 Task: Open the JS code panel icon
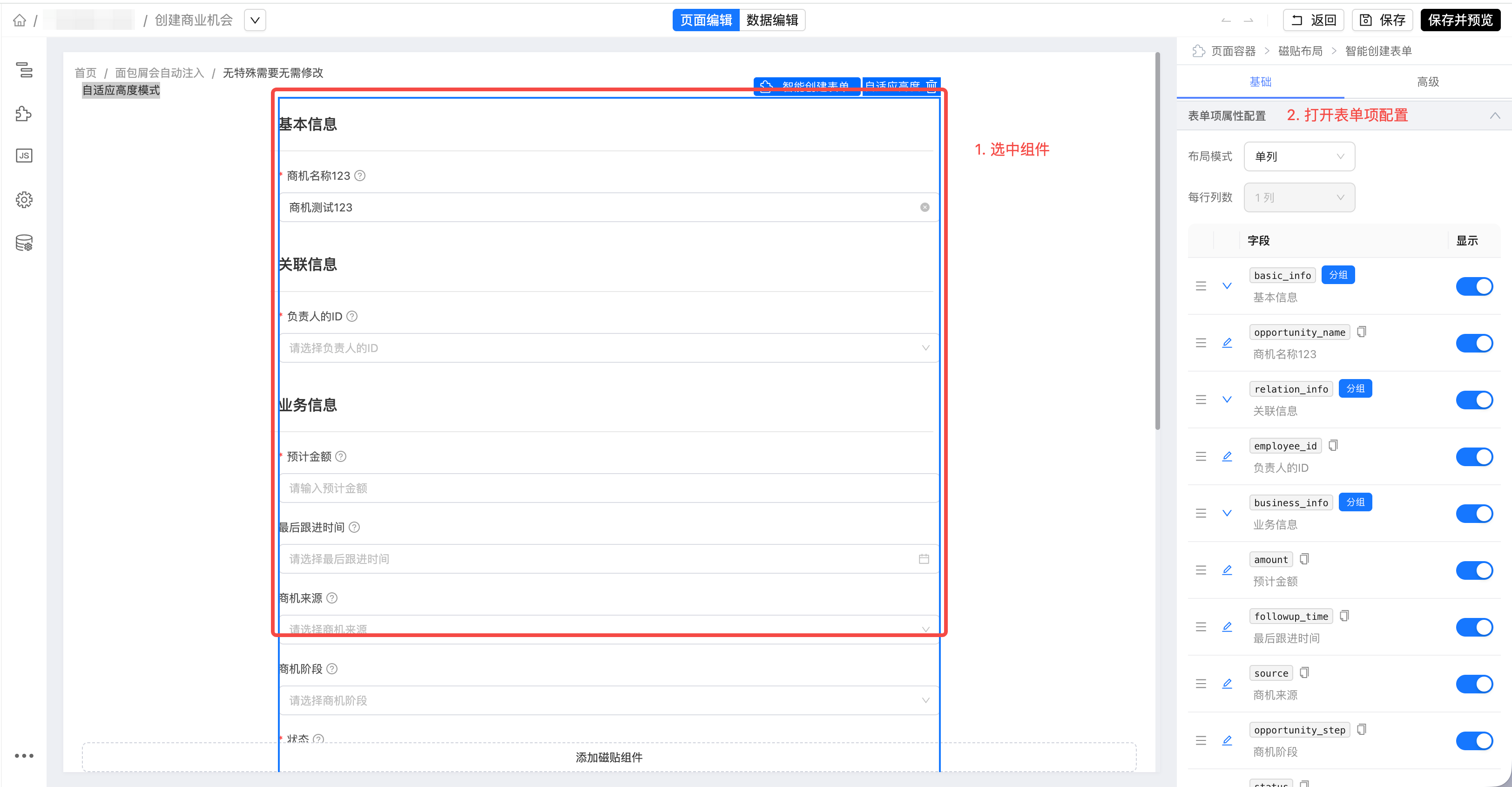[x=24, y=156]
